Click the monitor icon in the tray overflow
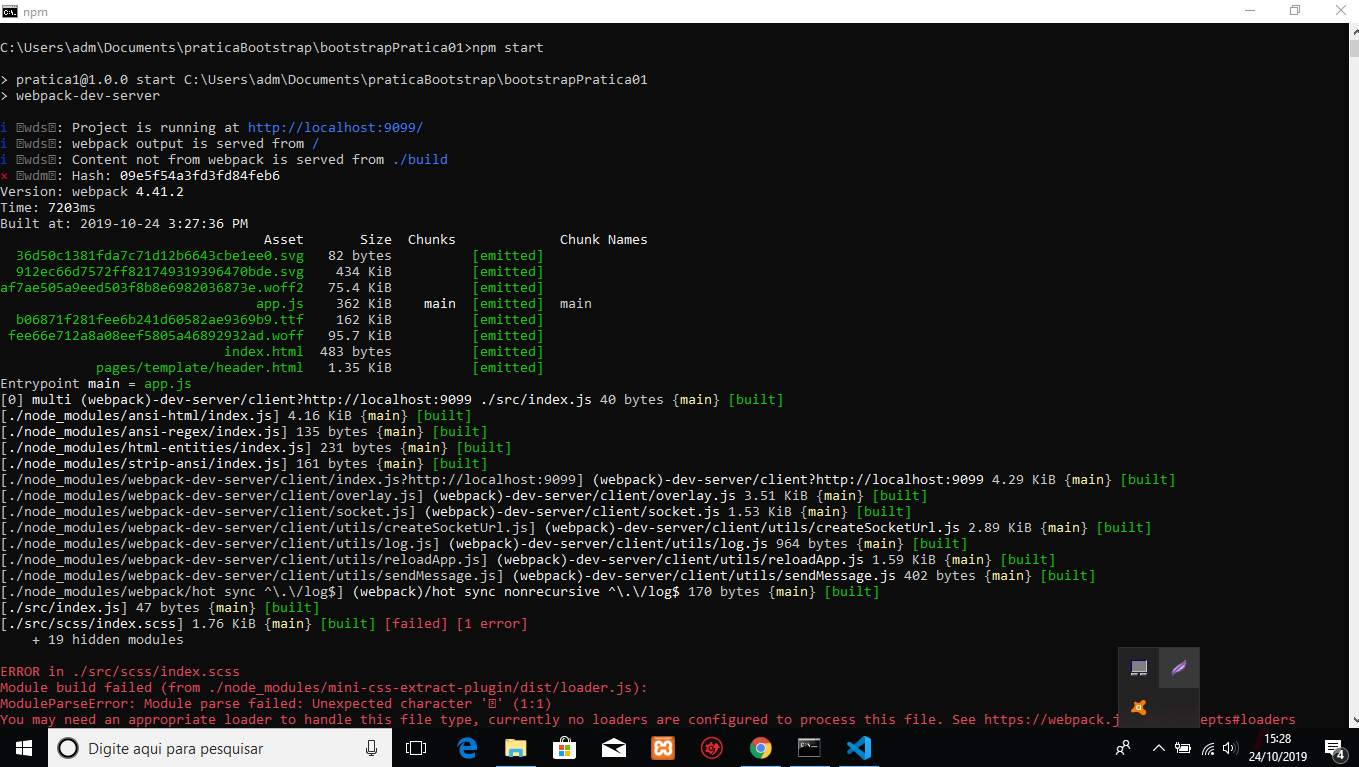The image size is (1359, 767). coord(1138,667)
